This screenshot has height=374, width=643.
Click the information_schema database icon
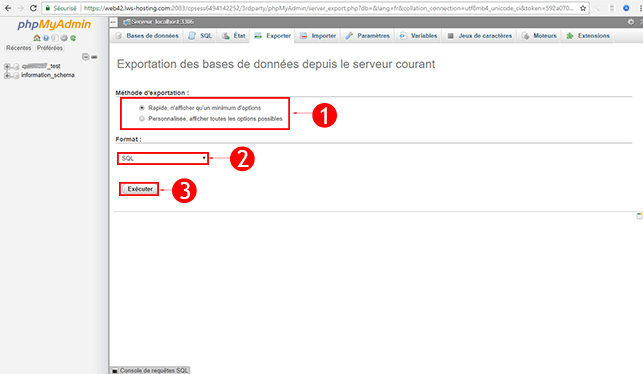click(x=16, y=75)
